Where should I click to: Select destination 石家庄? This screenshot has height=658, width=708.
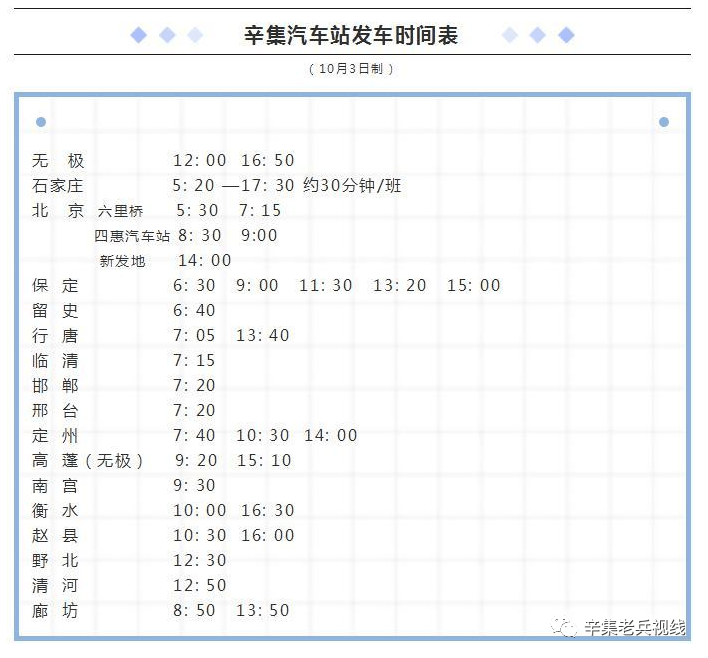[57, 186]
